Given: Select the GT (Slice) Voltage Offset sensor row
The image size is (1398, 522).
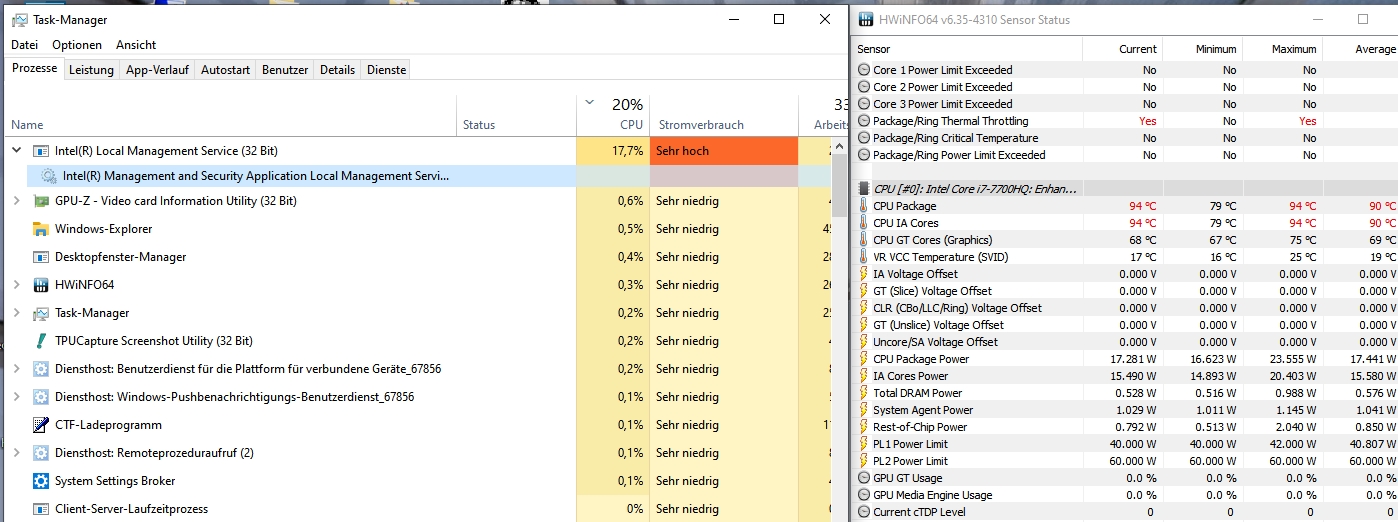Looking at the screenshot, I should [x=1125, y=291].
